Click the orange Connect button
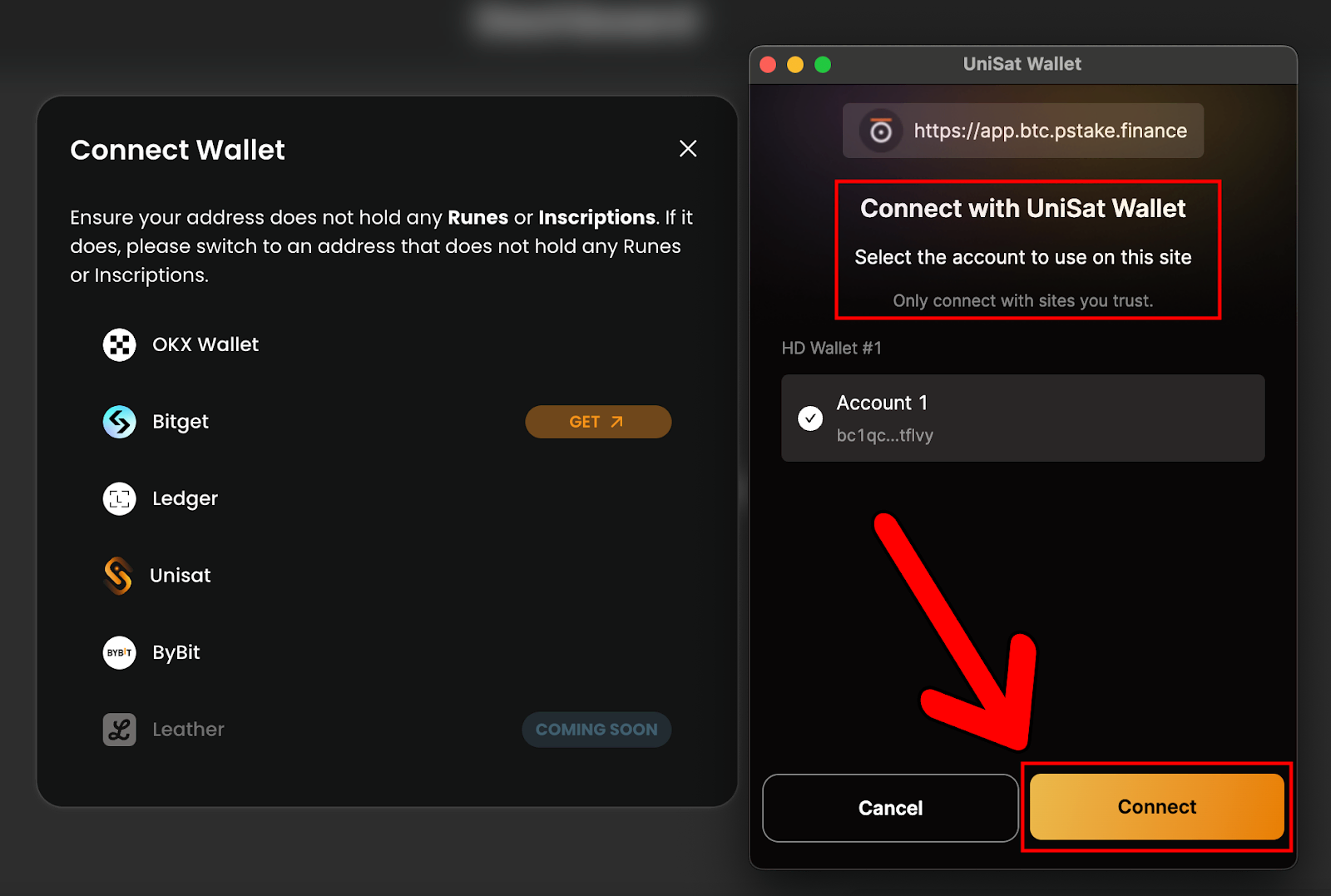Viewport: 1331px width, 896px height. point(1156,807)
